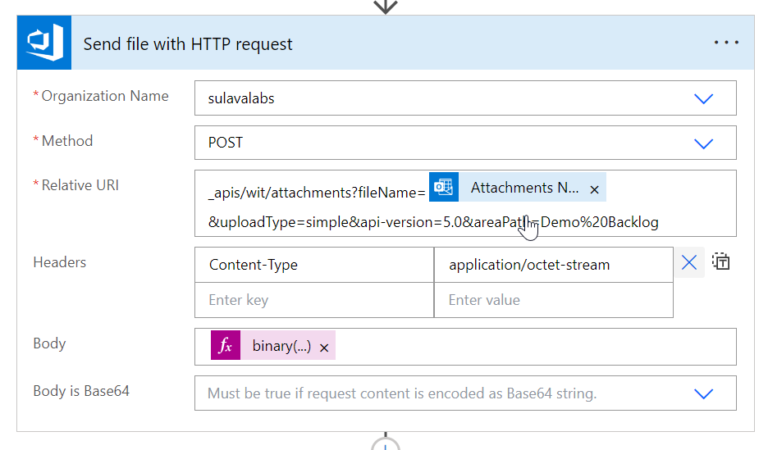Click the _apis/wit/attachments?fileName= text
The width and height of the screenshot is (768, 450).
tap(317, 193)
